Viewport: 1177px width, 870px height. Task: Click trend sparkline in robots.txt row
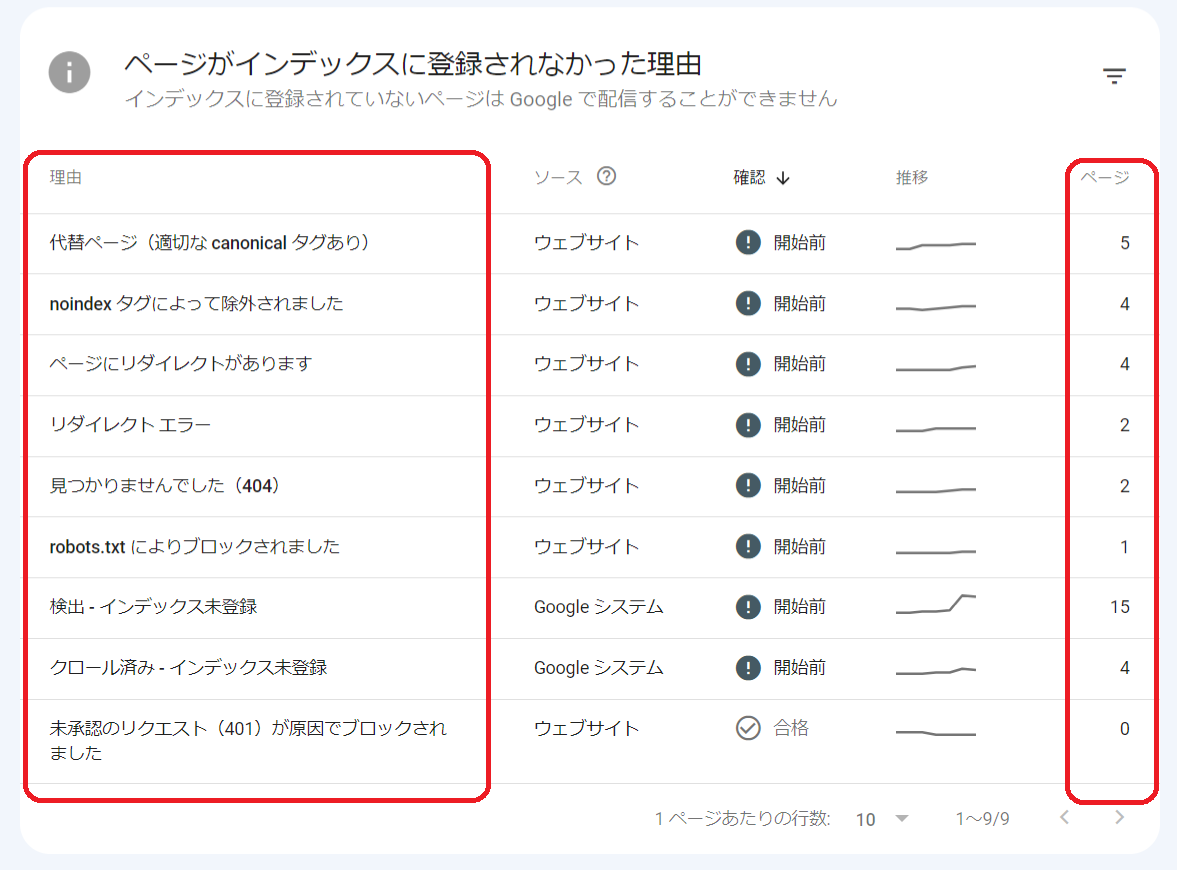936,552
